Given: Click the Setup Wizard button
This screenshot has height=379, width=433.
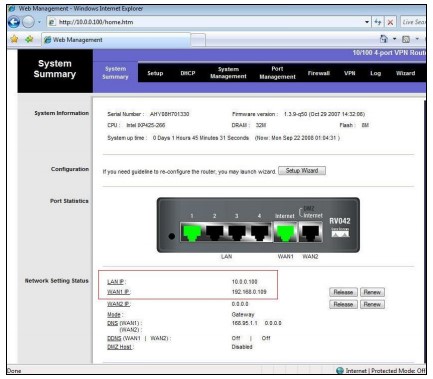Looking at the screenshot, I should (302, 171).
